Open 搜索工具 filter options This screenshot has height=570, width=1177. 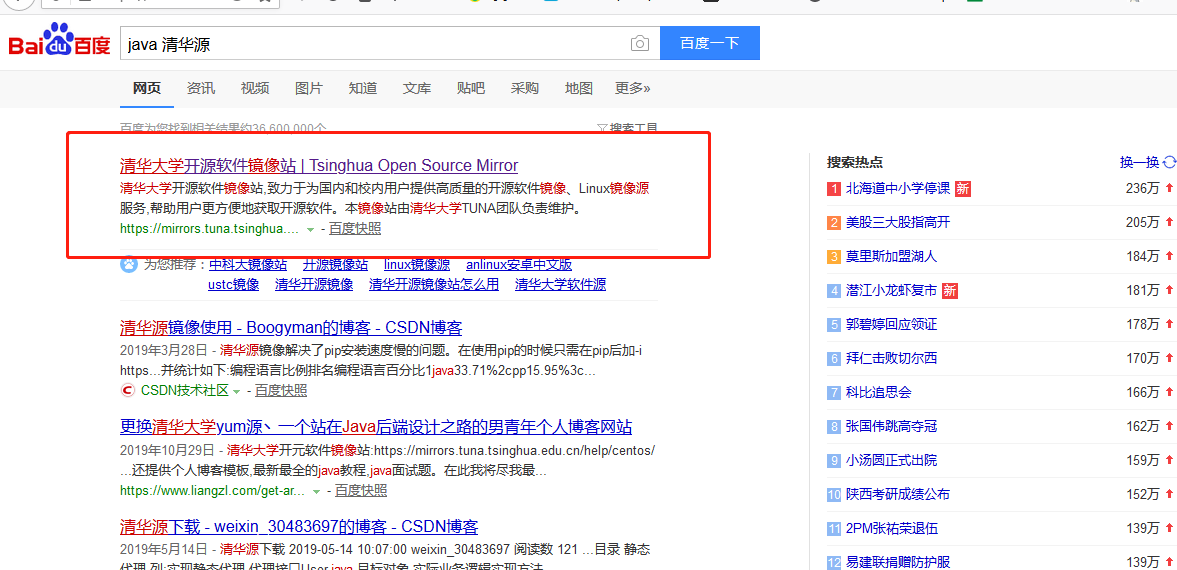coord(628,128)
